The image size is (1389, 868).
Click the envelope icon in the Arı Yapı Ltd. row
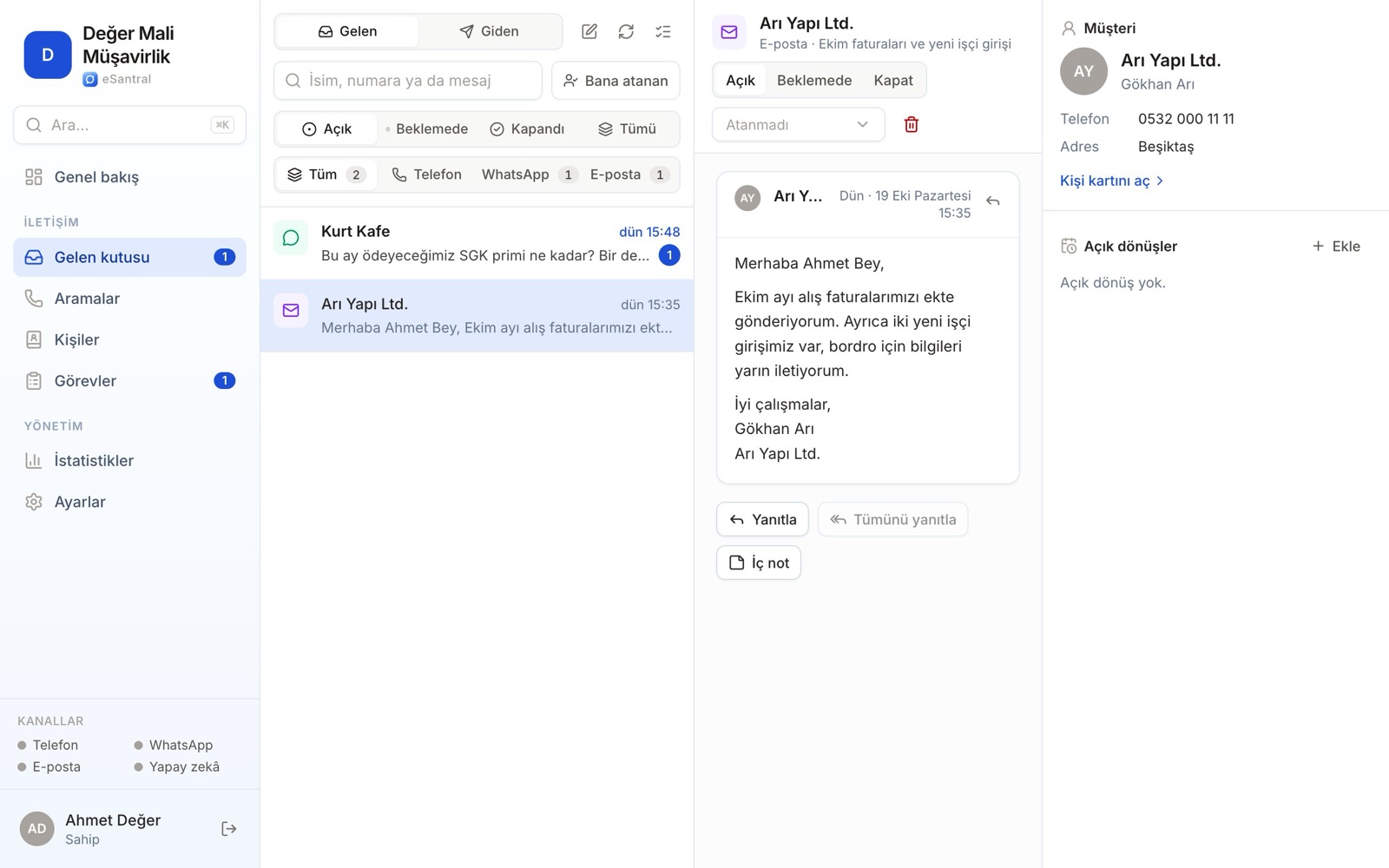291,310
